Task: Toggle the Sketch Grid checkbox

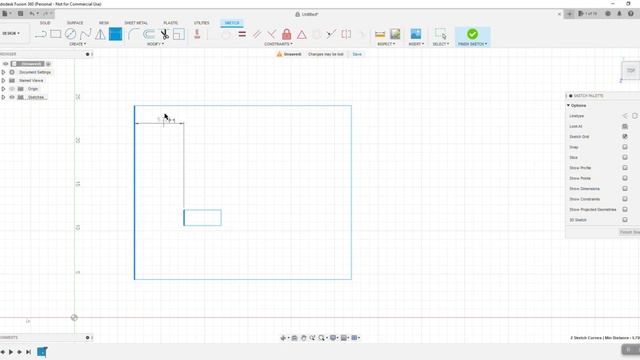Action: coord(625,136)
